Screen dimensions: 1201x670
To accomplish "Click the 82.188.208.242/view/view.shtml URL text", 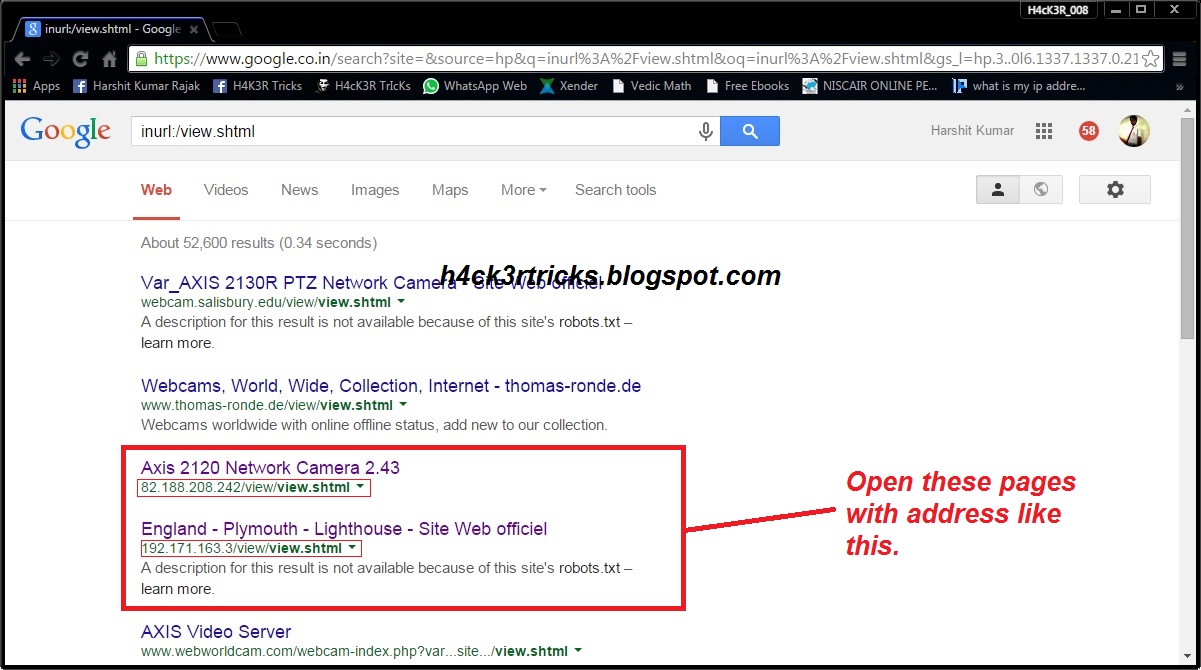I will coord(245,487).
